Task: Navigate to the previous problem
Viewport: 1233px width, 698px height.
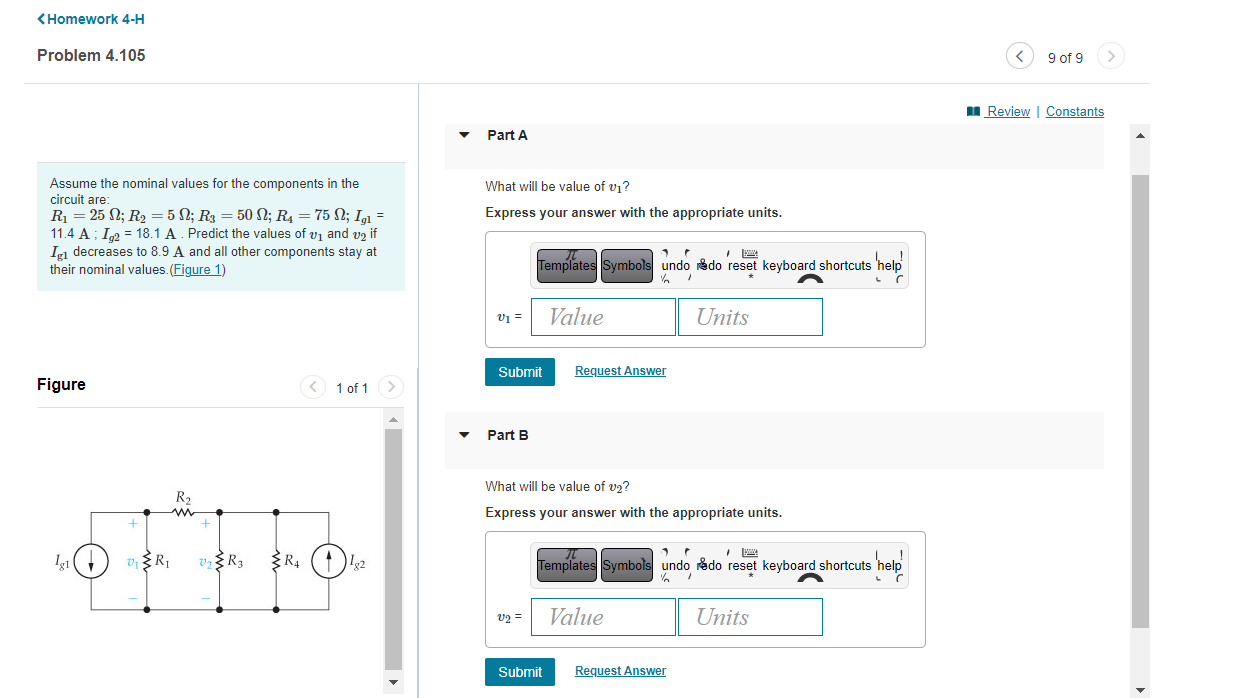Action: (1019, 56)
